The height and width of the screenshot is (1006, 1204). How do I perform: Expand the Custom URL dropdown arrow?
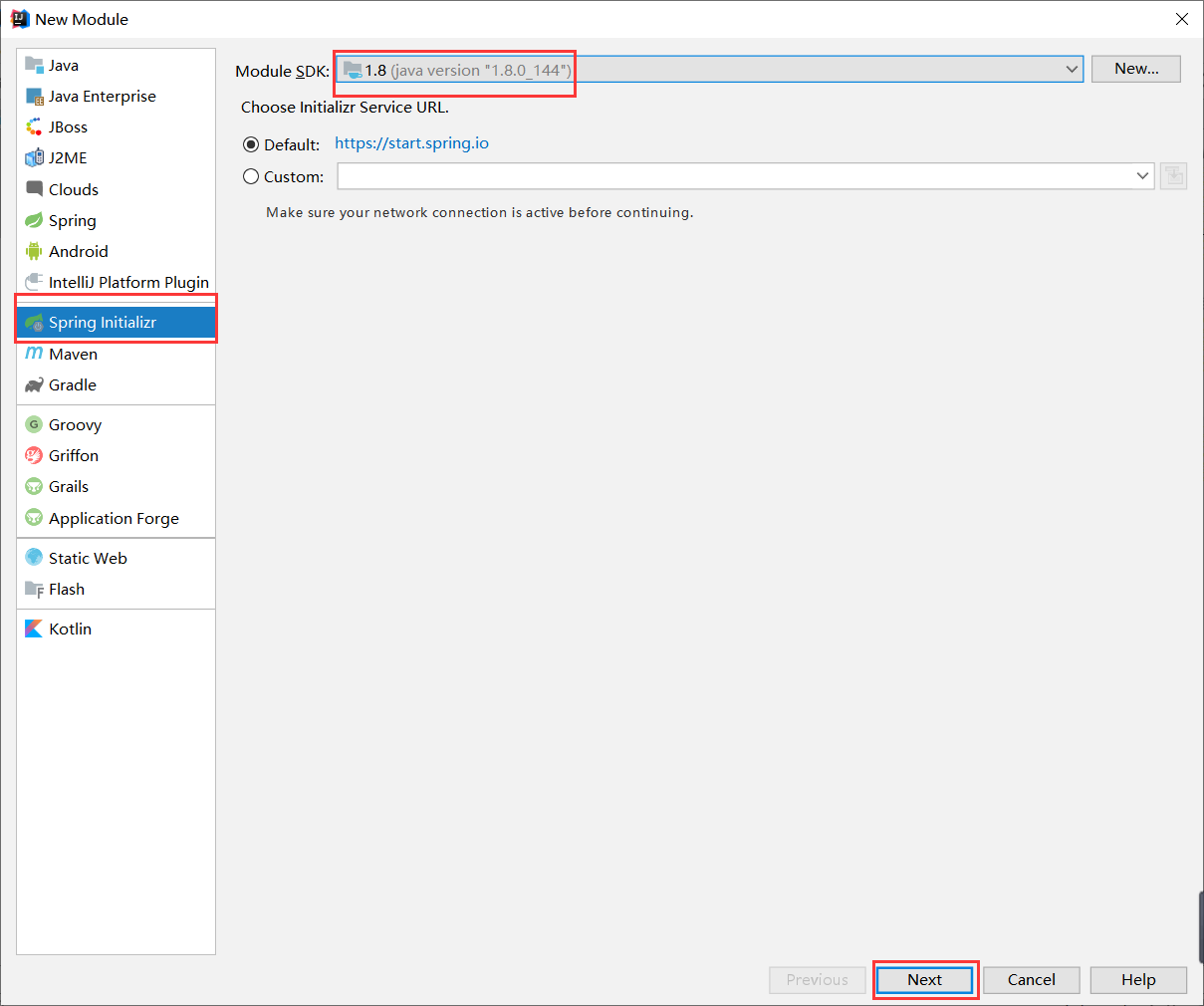(x=1142, y=176)
